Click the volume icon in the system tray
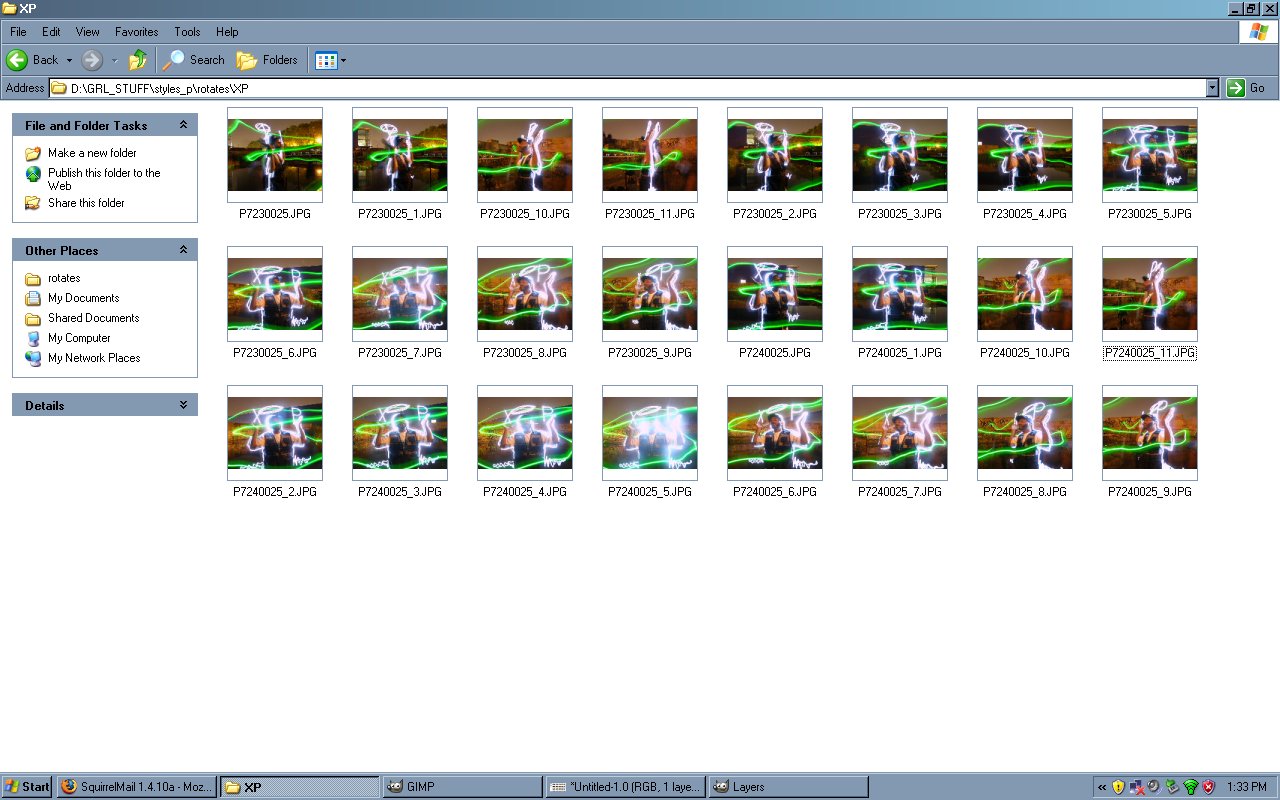 1155,787
